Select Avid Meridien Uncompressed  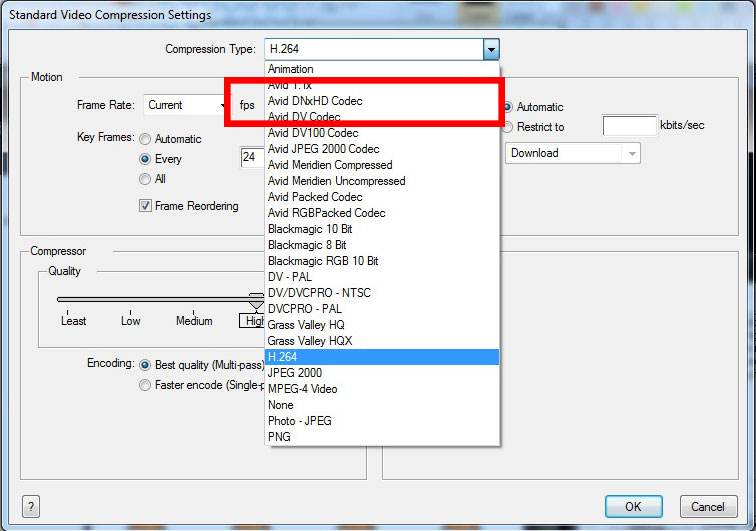click(382, 181)
